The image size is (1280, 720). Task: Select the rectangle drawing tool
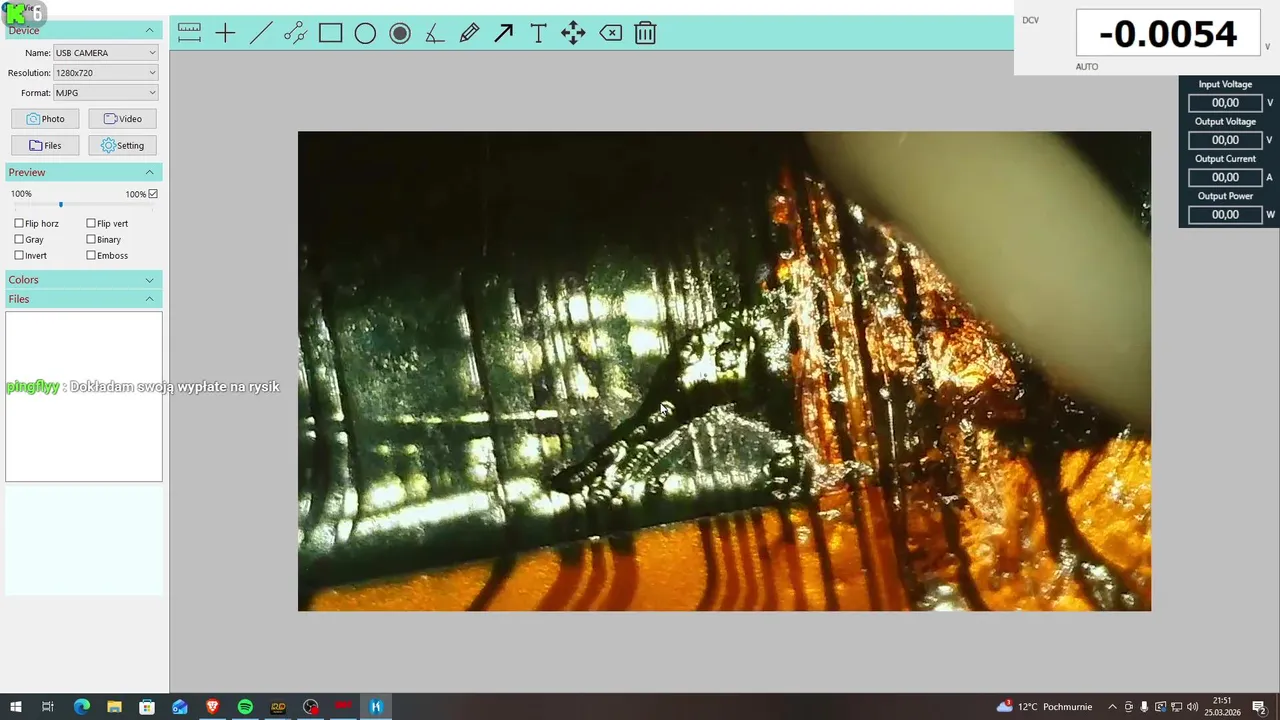pyautogui.click(x=330, y=33)
